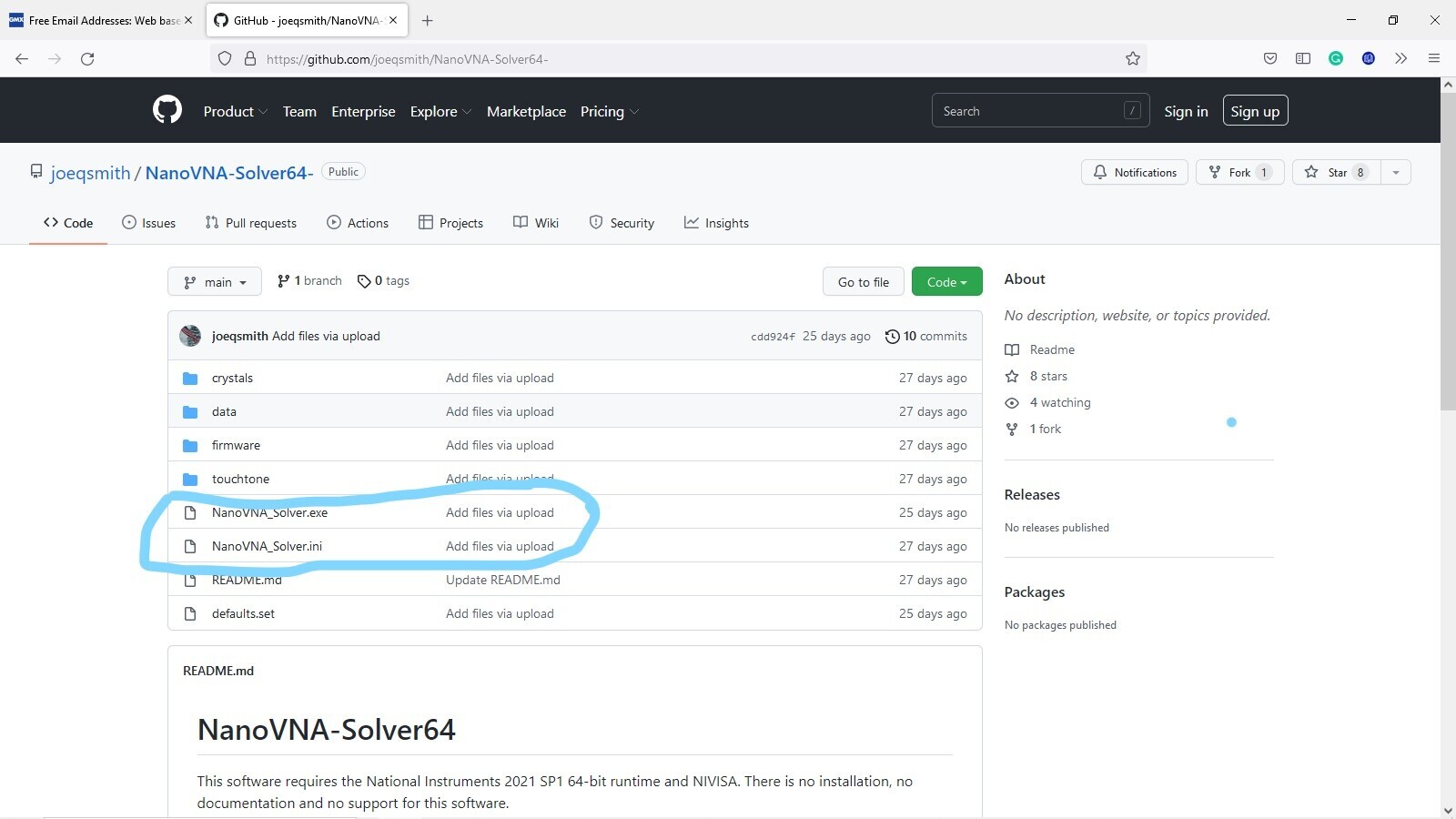Open the Releases heading link
The width and height of the screenshot is (1456, 819).
1032,494
